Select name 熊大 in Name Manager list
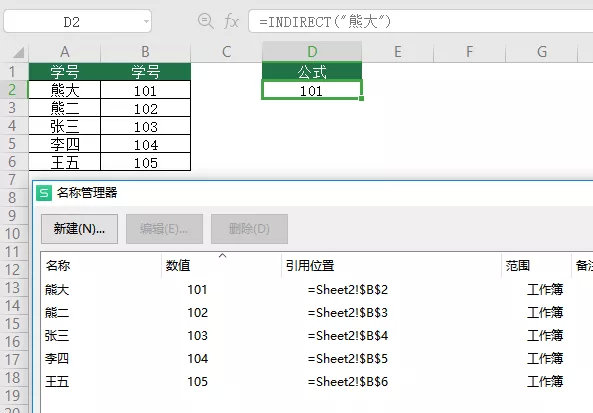The height and width of the screenshot is (413, 593). click(57, 290)
